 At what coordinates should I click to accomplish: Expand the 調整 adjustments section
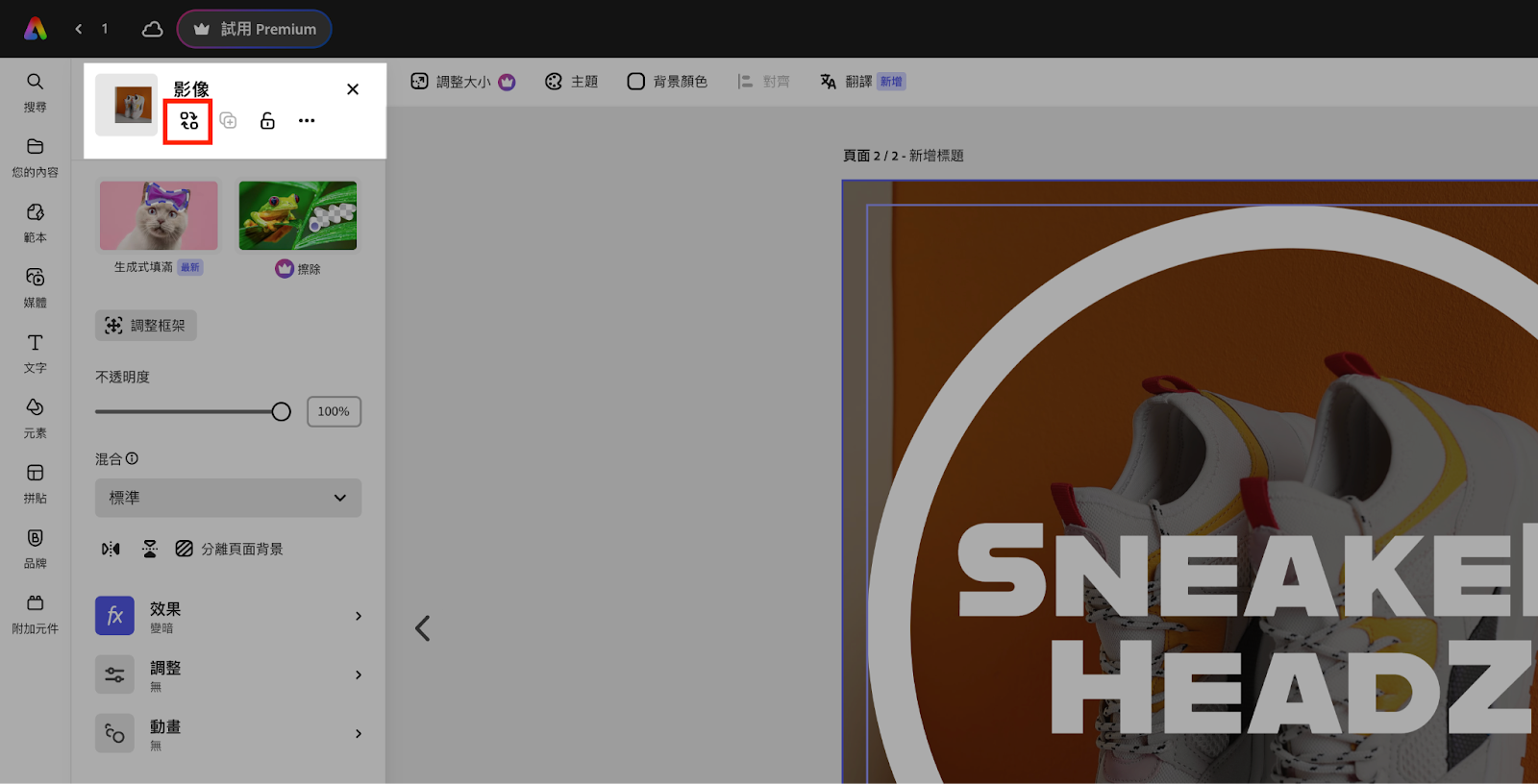pyautogui.click(x=228, y=674)
